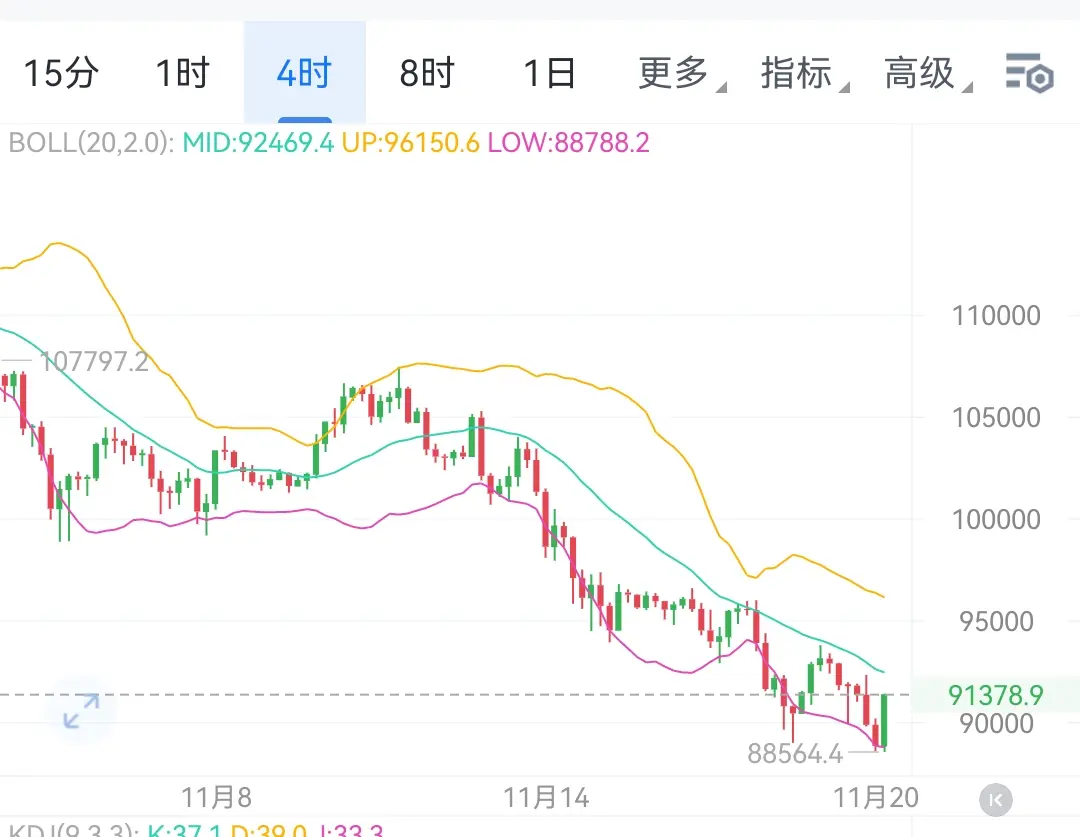1080x837 pixels.
Task: Click the 90000 price axis label
Action: coord(996,723)
